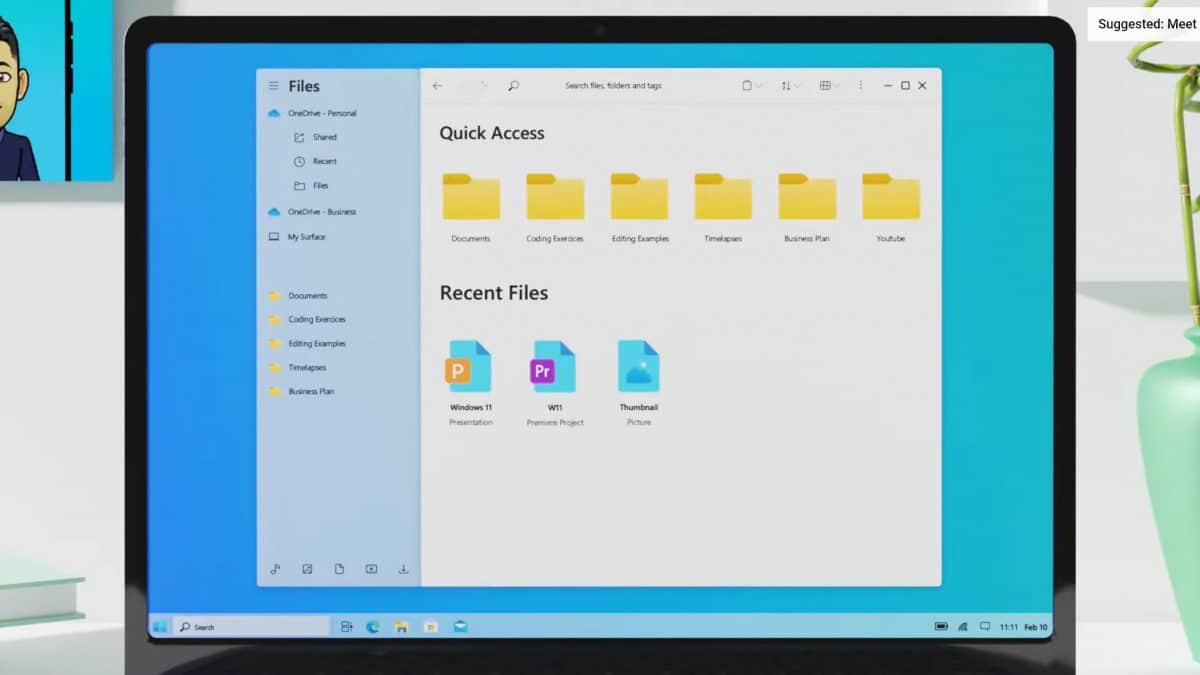Open the sort order dropdown

[x=789, y=86]
